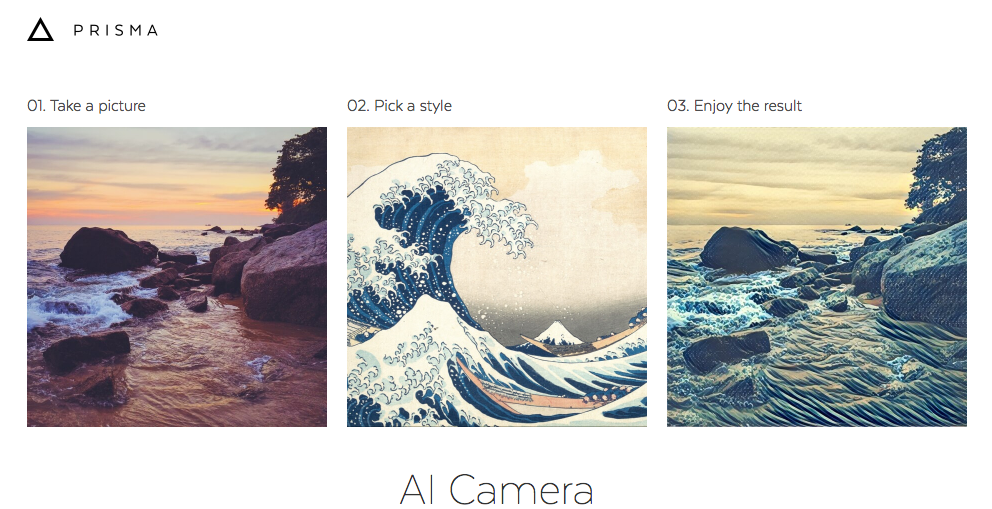This screenshot has height=509, width=992.
Task: Click the tree in the stylized result image
Action: 938,175
